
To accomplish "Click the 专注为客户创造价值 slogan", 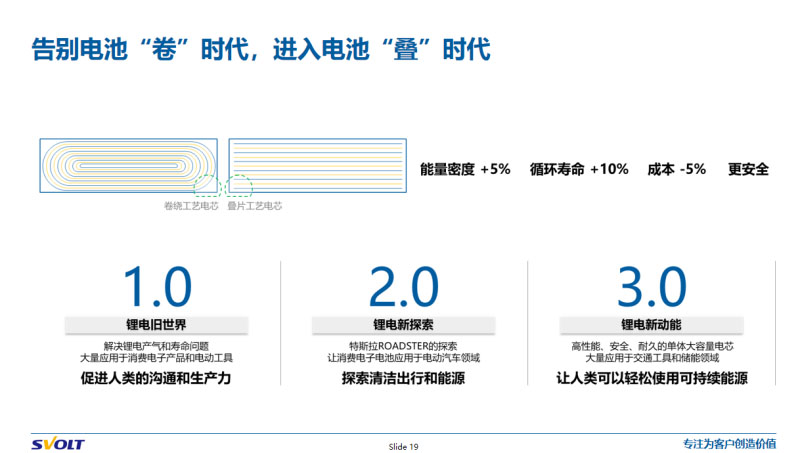I will 729,443.
